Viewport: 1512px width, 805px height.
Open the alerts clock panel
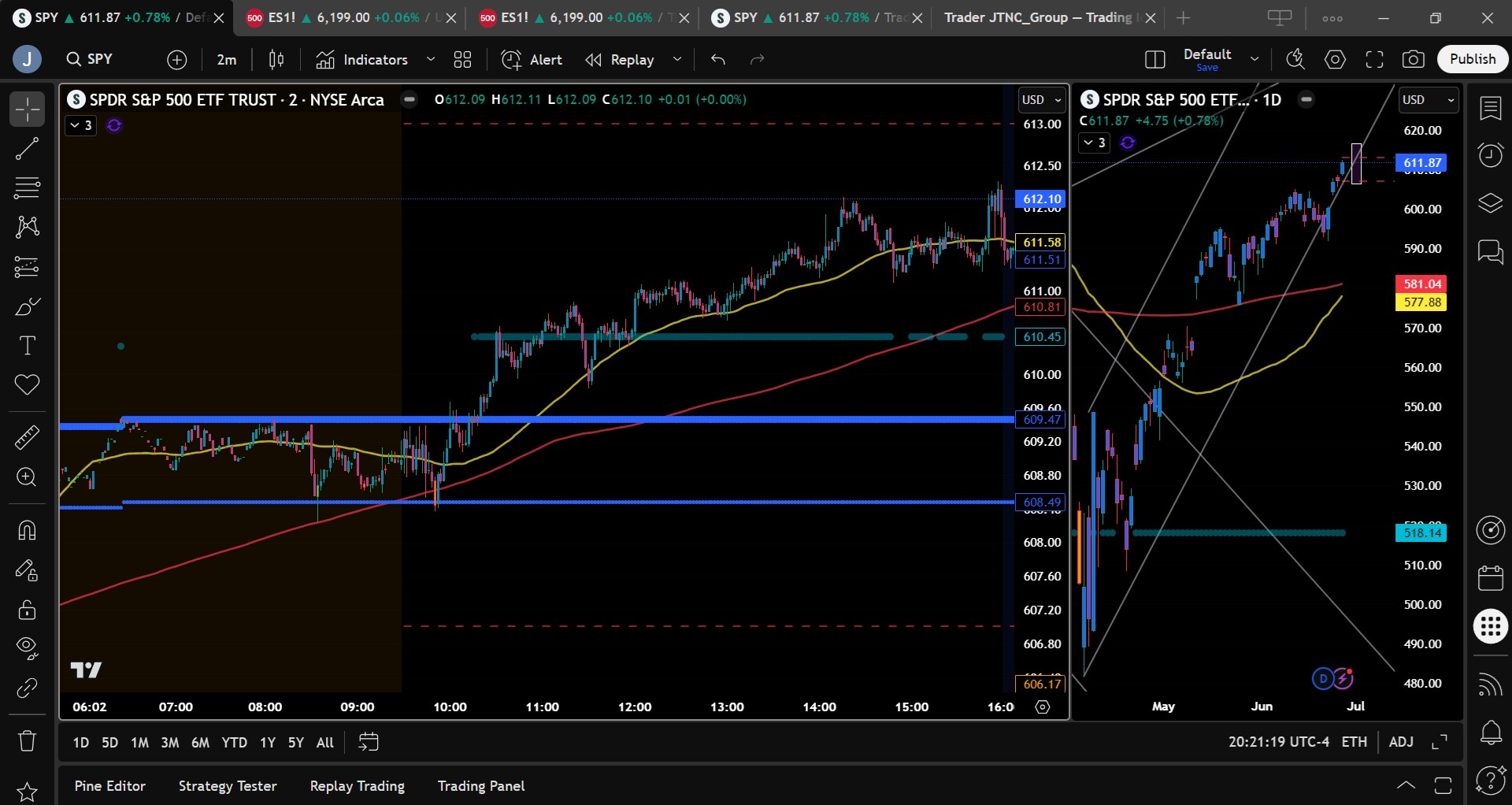click(1490, 155)
